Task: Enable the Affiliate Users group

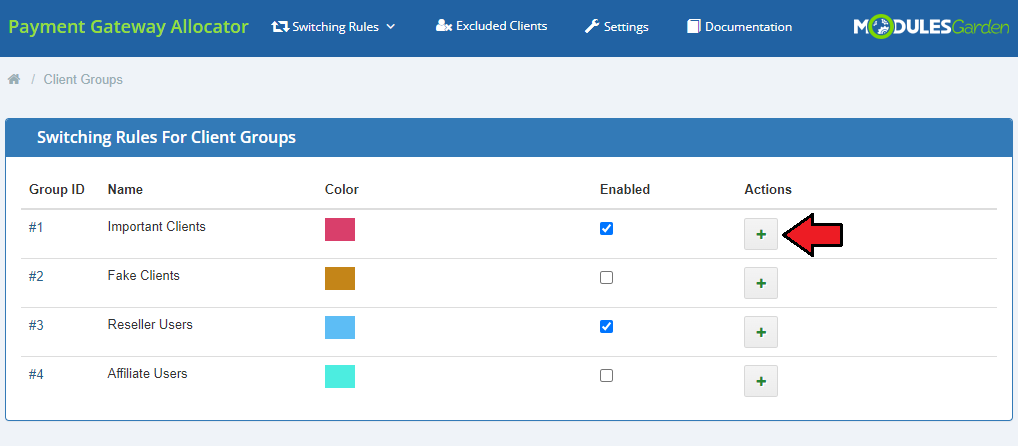Action: click(606, 375)
